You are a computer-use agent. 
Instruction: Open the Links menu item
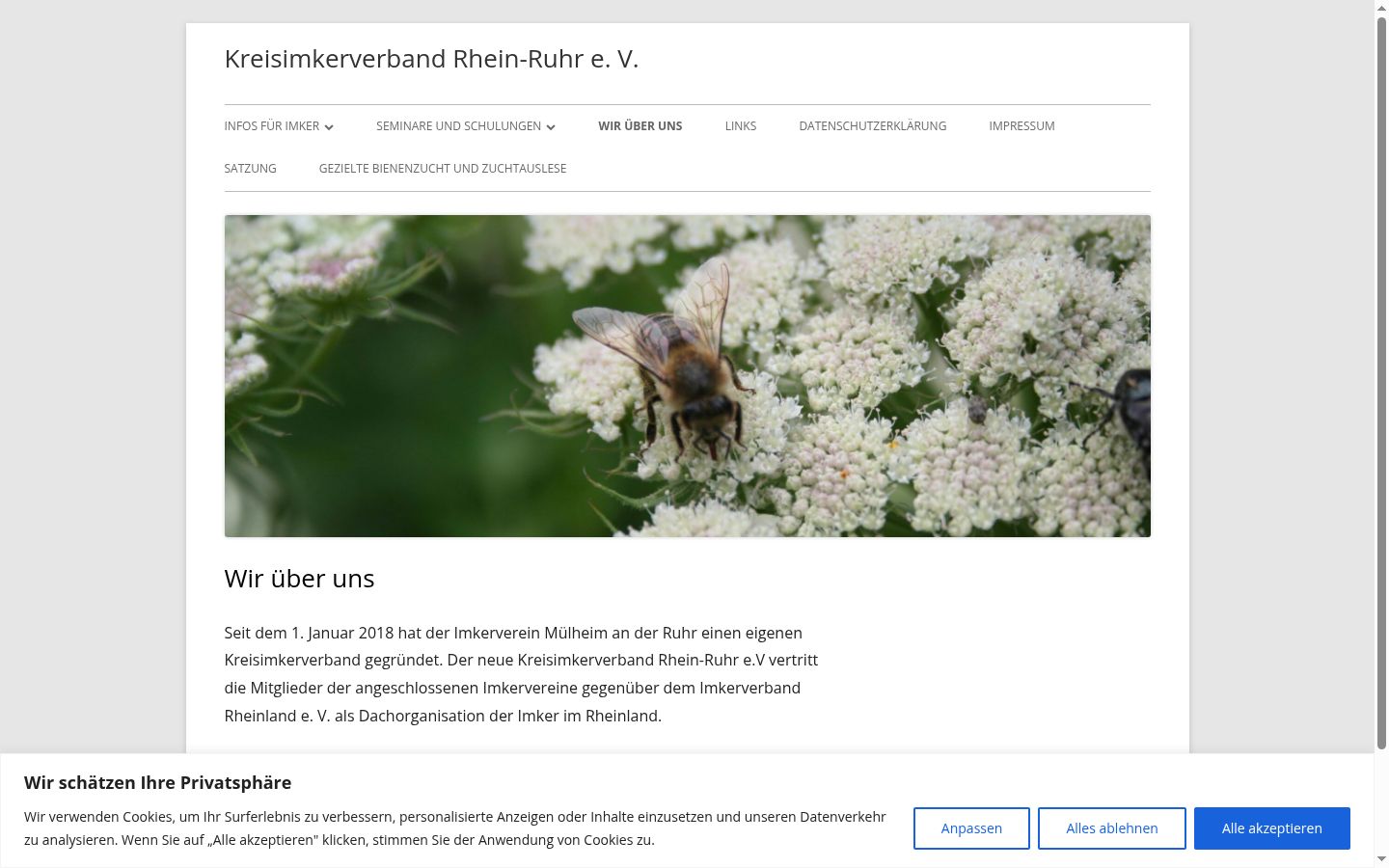(x=741, y=126)
